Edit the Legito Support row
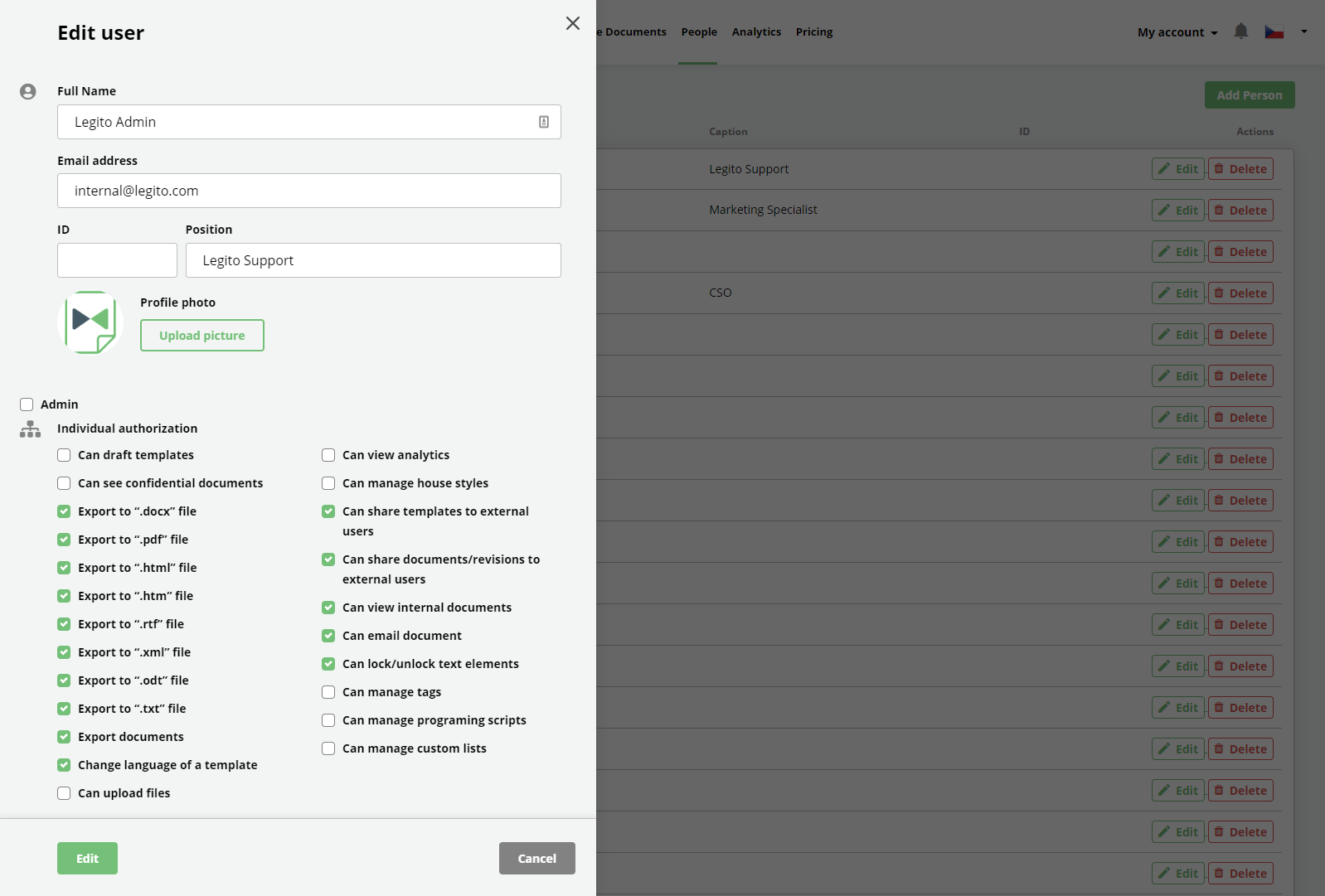 click(1177, 169)
